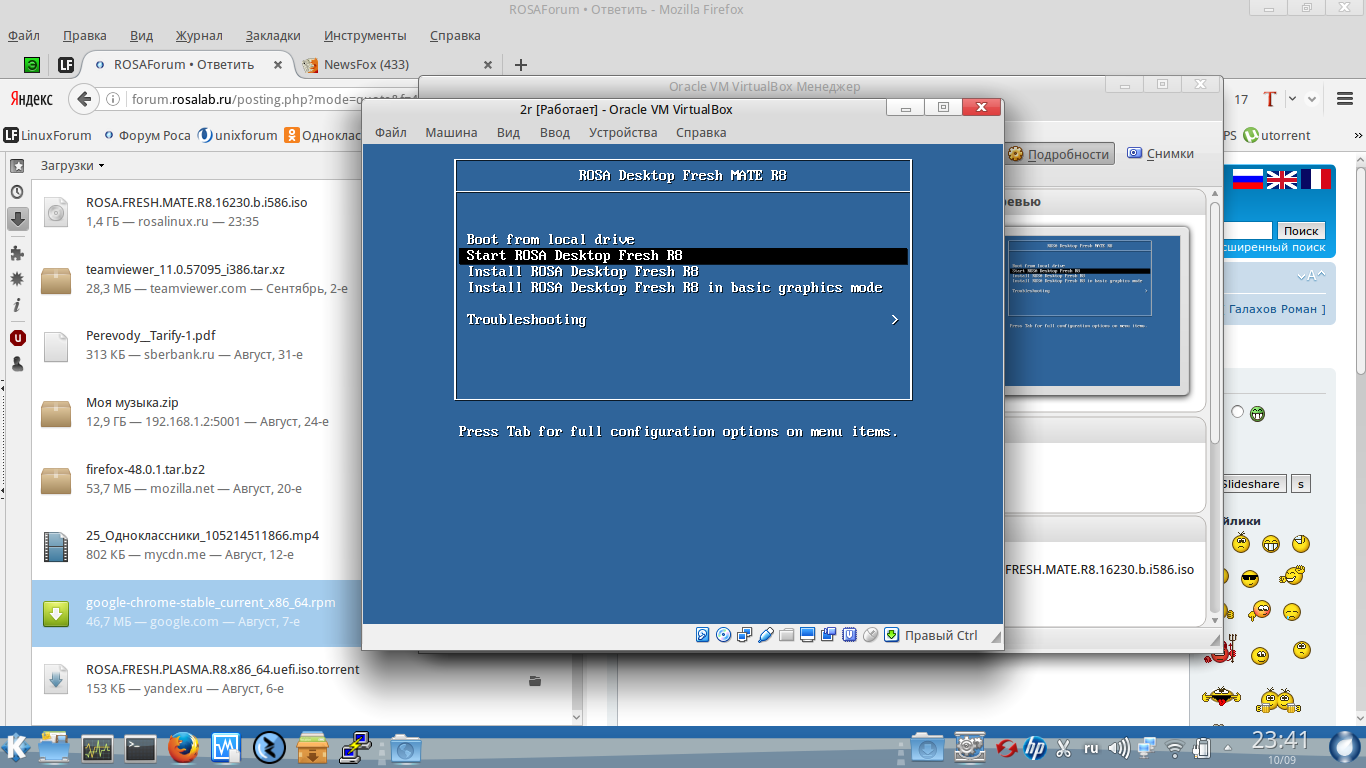Click the hard disk activity icon in VM status bar
1366x768 pixels.
tap(703, 635)
